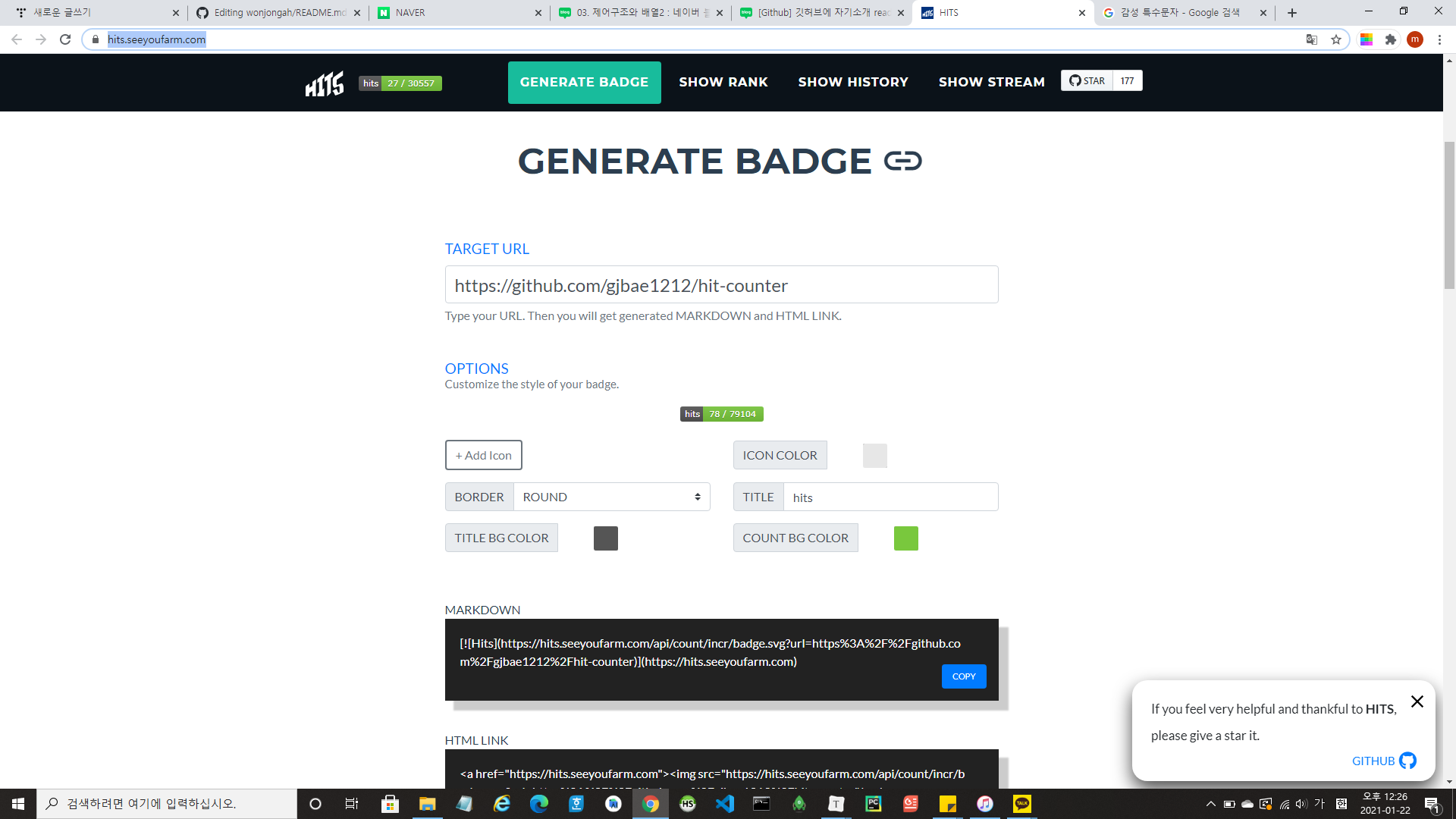Show hidden system tray icons

(x=1210, y=804)
